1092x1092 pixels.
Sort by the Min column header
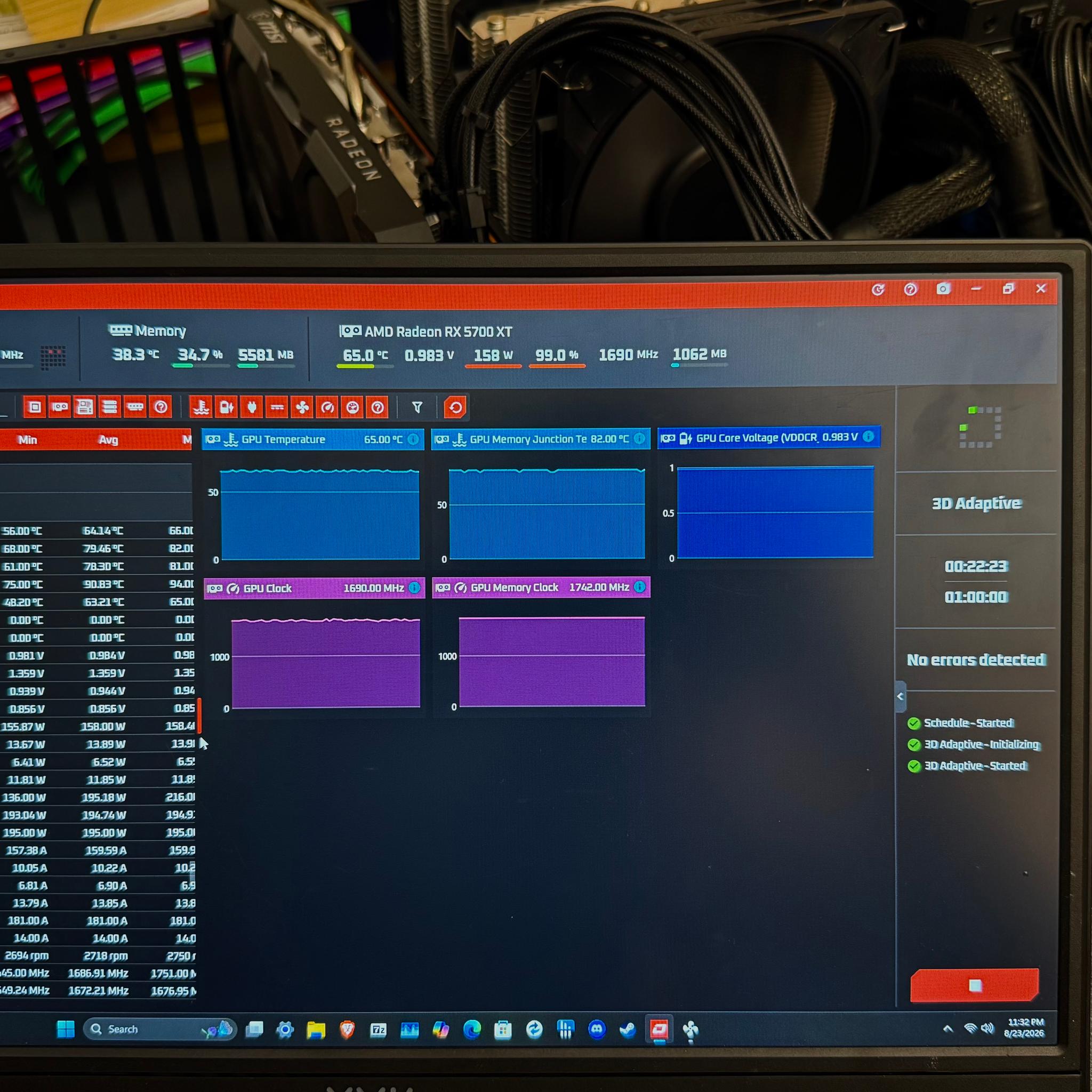(x=27, y=440)
